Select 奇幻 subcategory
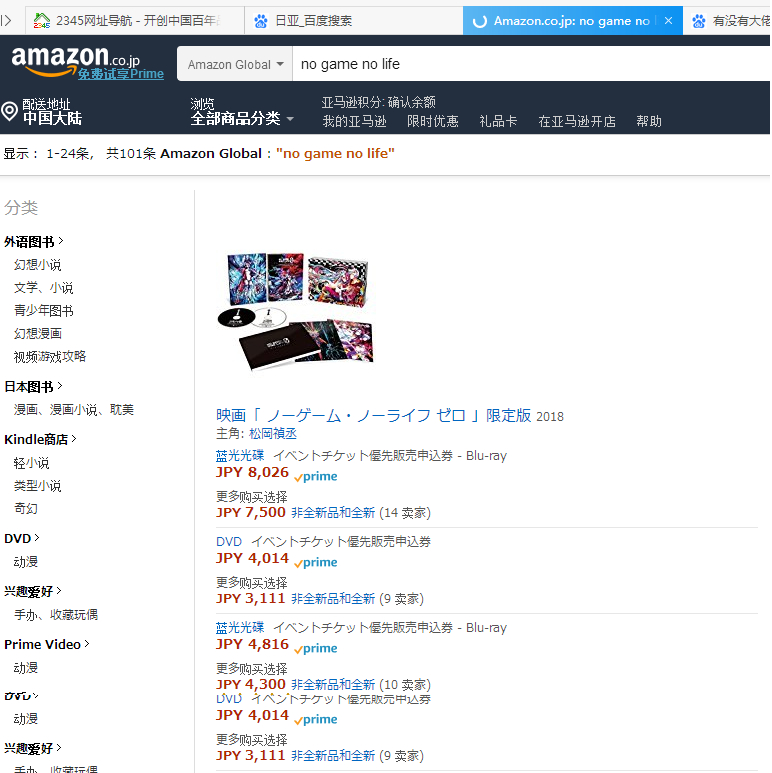772x773 pixels. (x=26, y=508)
